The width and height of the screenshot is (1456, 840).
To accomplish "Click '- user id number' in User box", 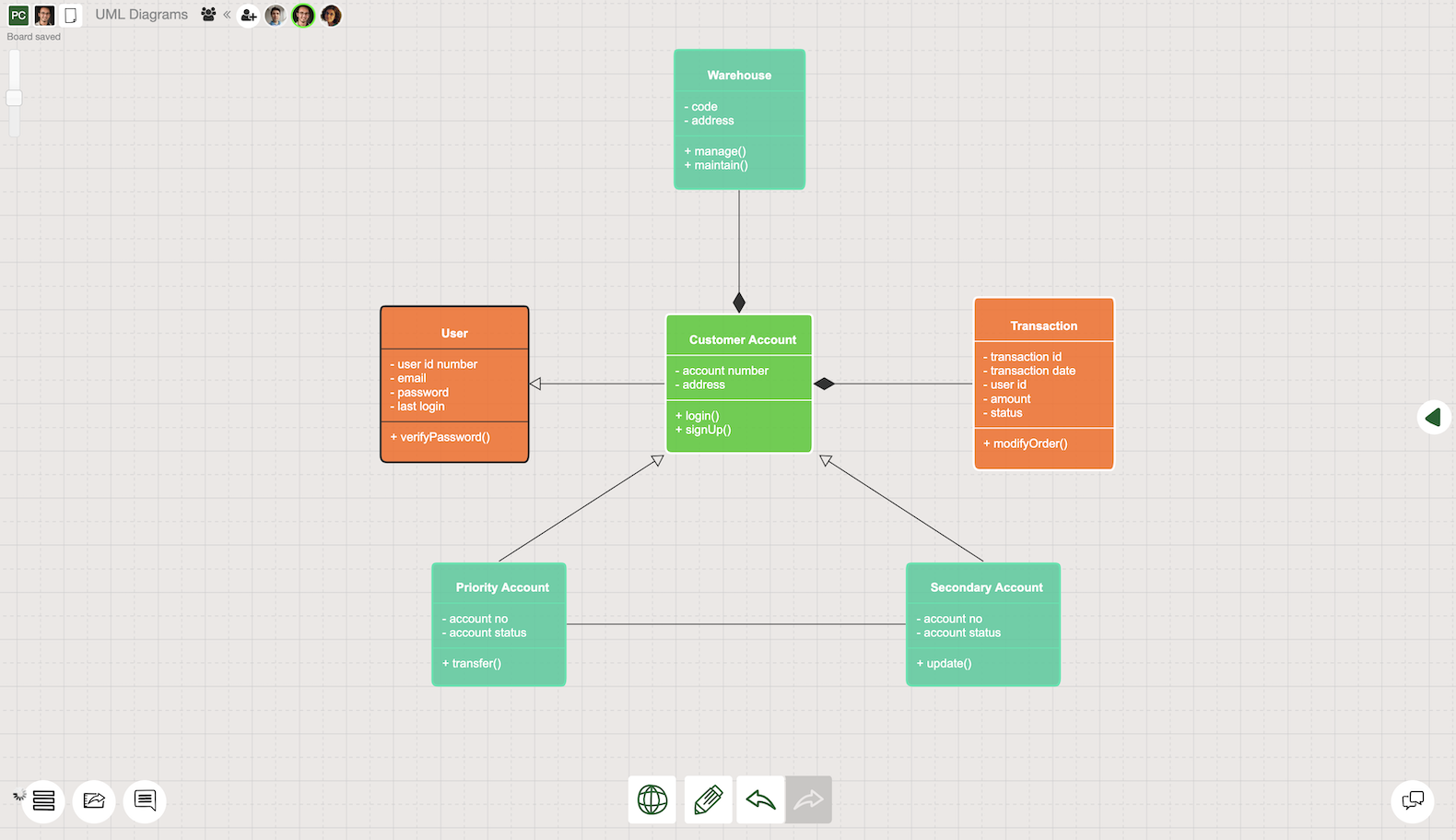I will [x=433, y=364].
